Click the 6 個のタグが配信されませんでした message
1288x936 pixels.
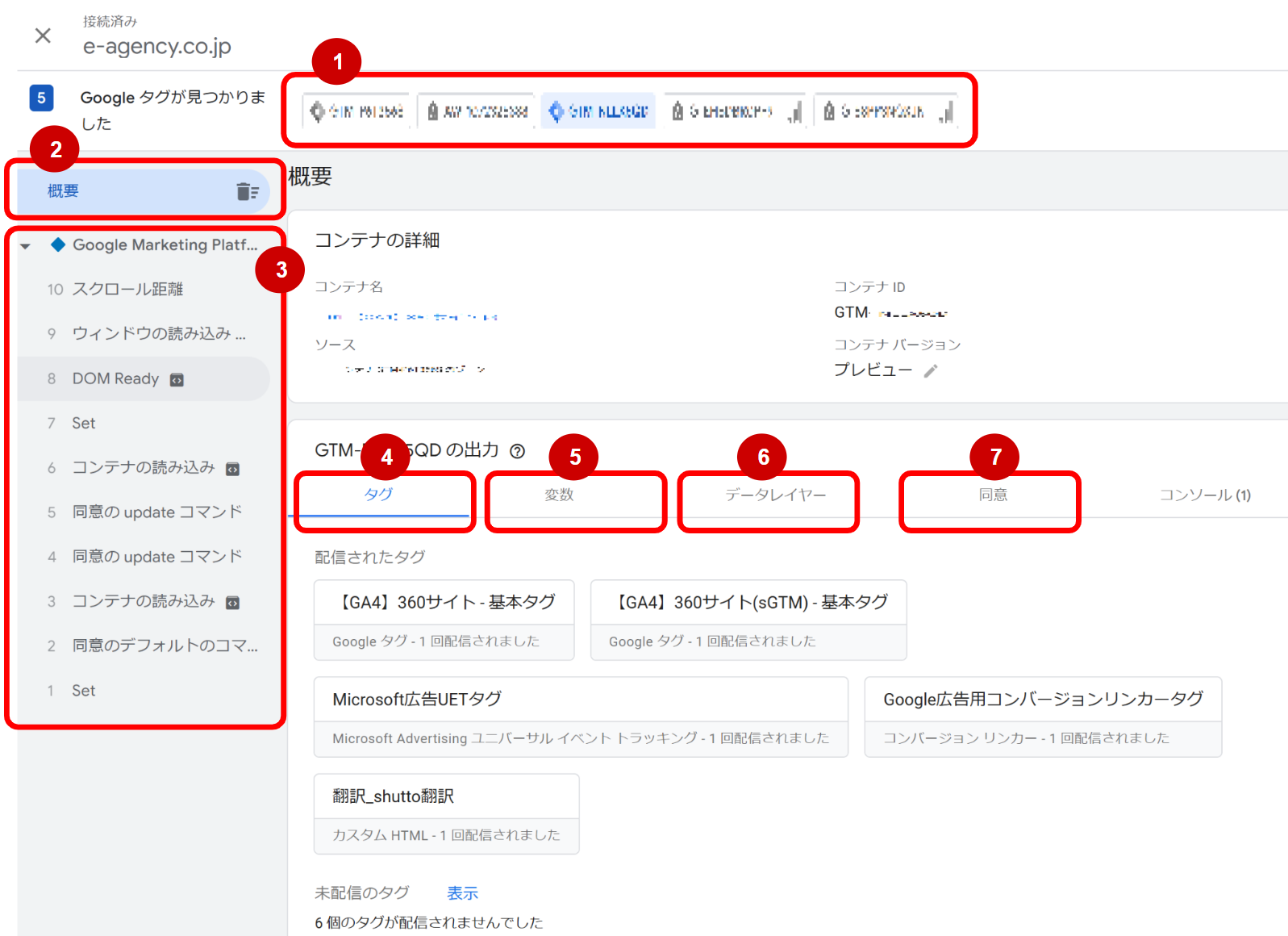pos(429,922)
